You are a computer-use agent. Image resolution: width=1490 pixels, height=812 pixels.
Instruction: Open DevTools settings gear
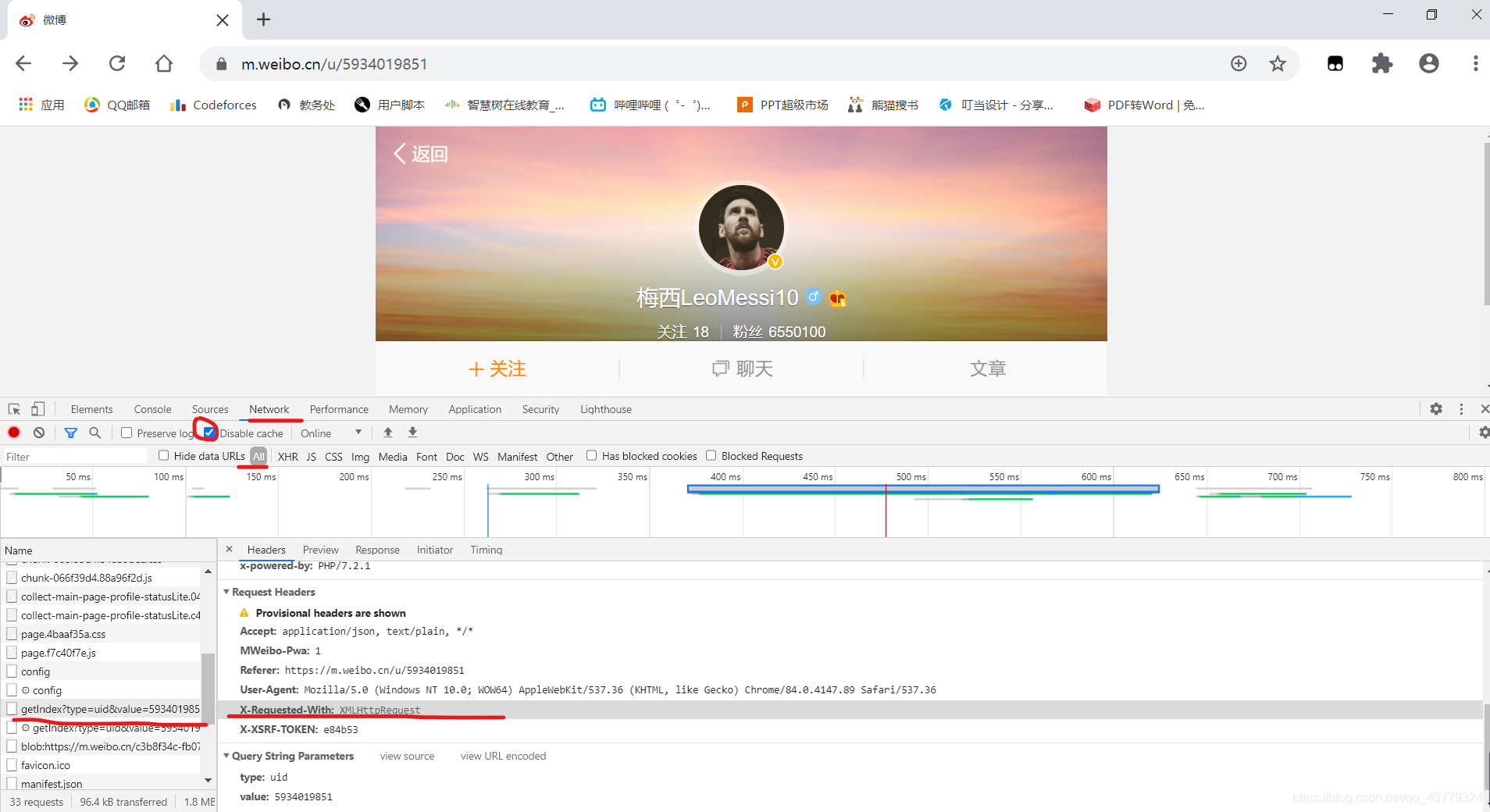point(1436,409)
